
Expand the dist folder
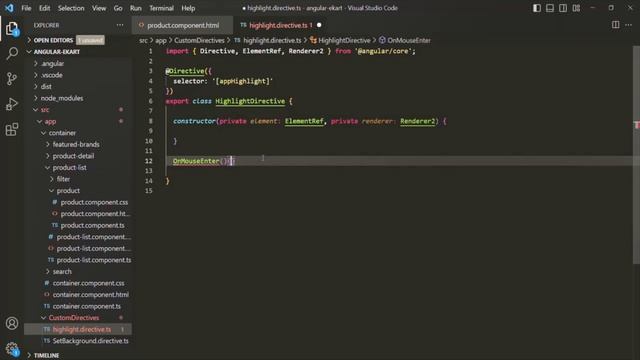(46, 87)
